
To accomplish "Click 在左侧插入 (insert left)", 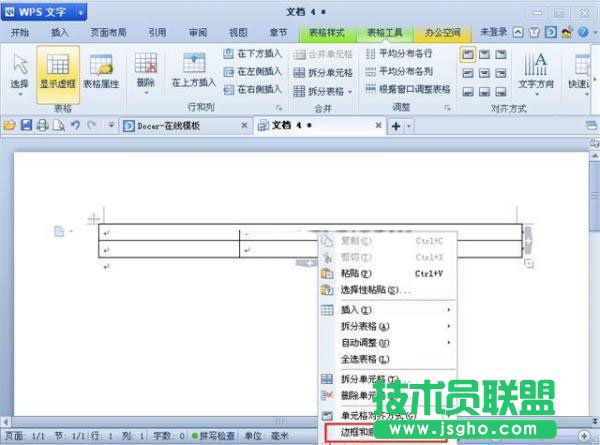I will coord(254,72).
